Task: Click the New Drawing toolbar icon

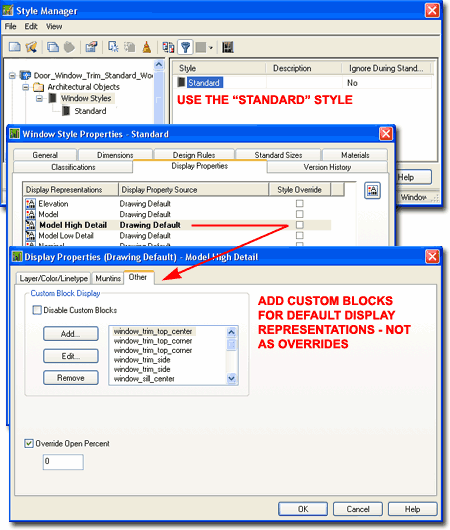Action: 15,47
